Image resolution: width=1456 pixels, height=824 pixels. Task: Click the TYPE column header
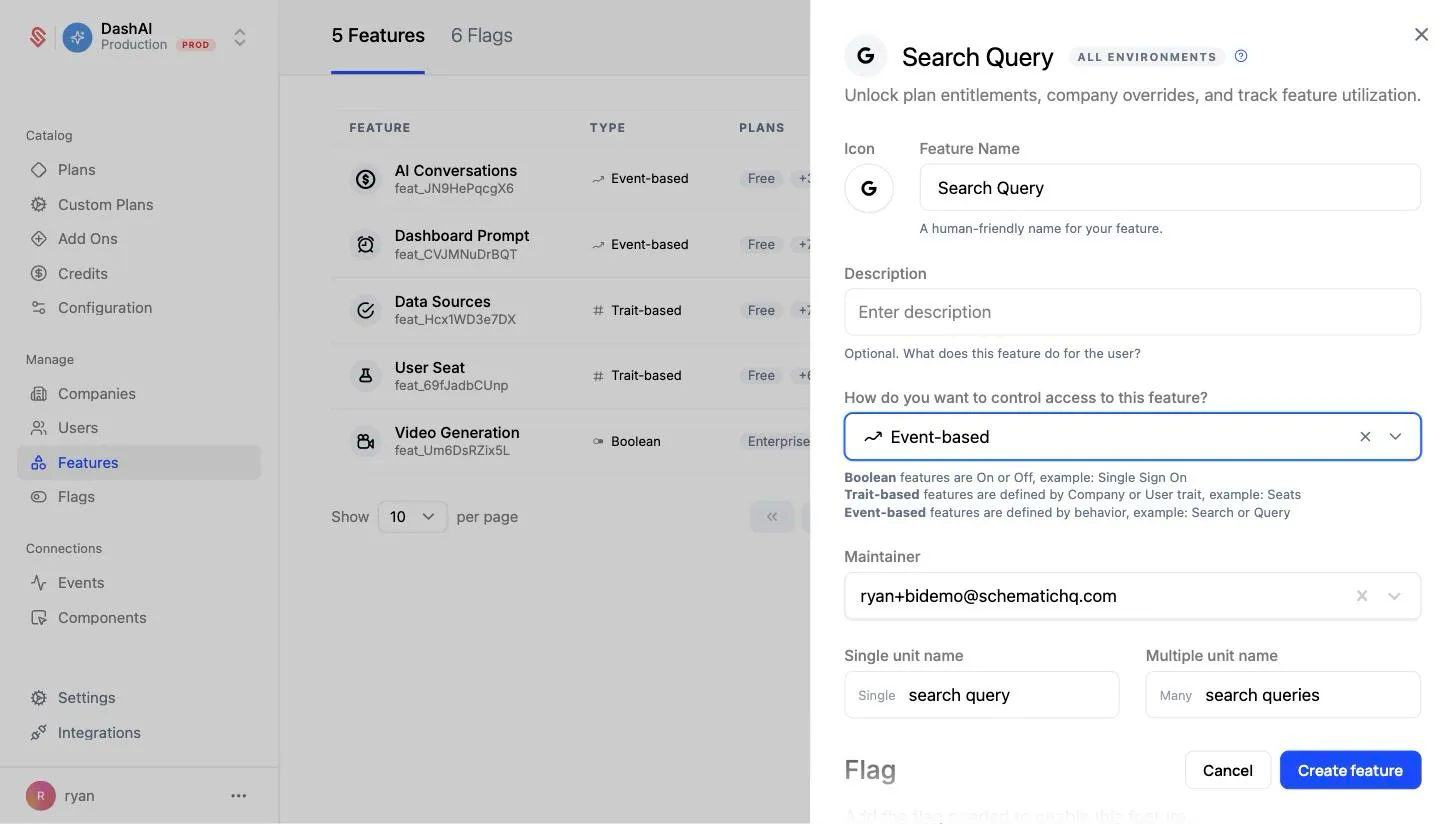[608, 128]
